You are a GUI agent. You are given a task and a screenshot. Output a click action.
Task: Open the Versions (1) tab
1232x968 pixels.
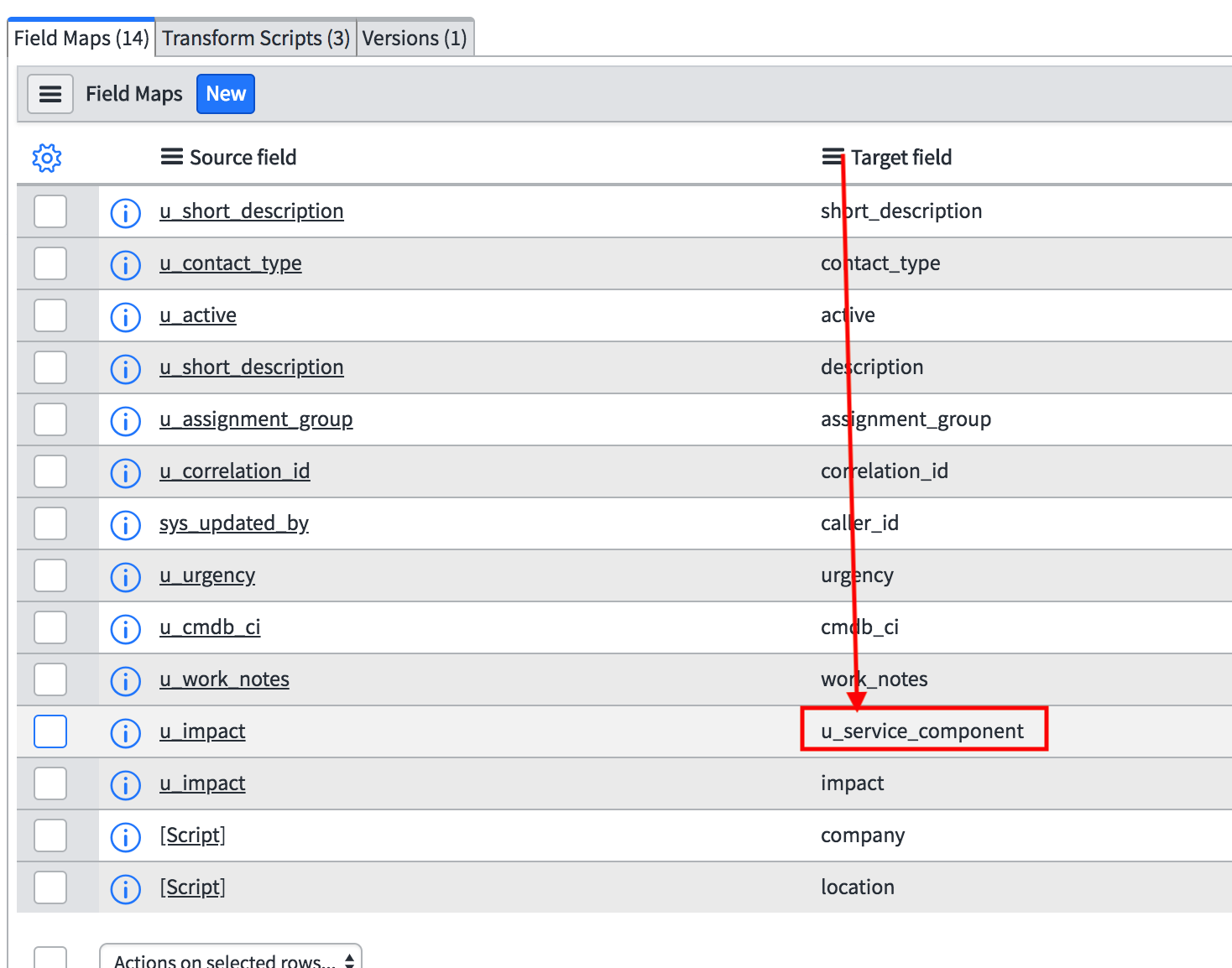point(415,39)
